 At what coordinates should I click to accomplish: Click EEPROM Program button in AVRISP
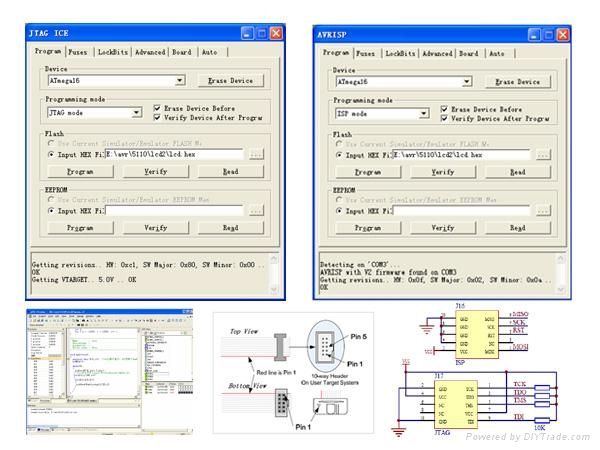click(x=368, y=228)
